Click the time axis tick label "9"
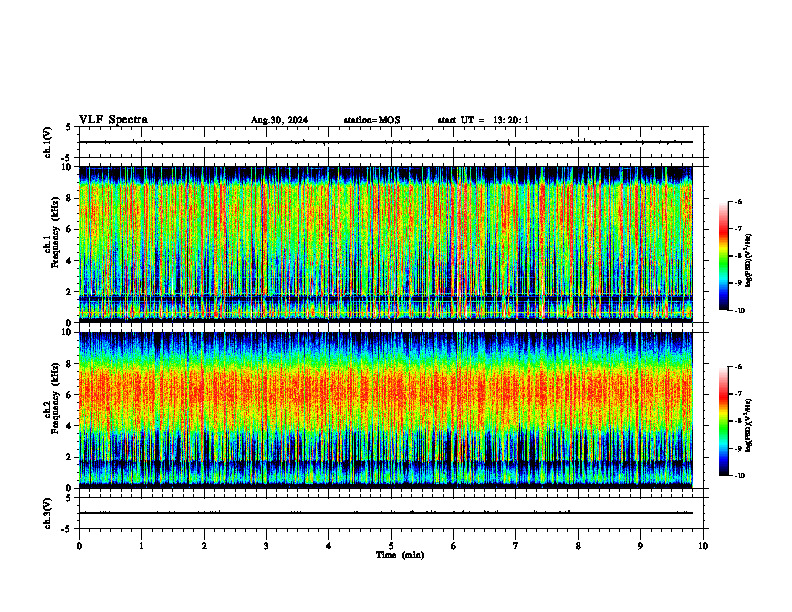The image size is (792, 612). click(640, 546)
